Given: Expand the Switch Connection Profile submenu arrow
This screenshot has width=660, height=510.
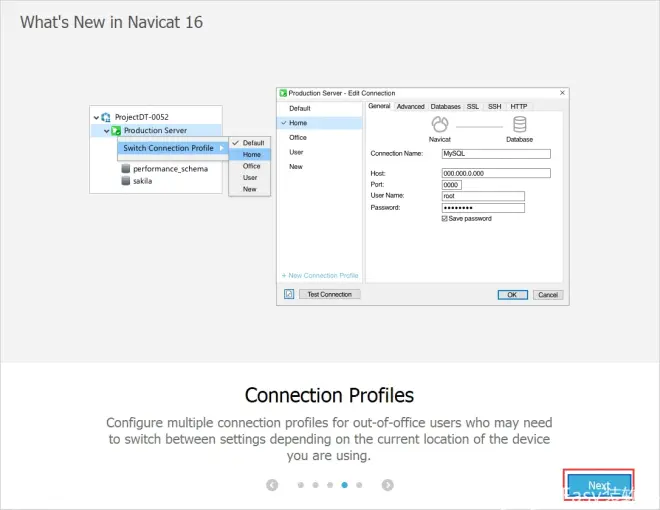Looking at the screenshot, I should point(221,148).
